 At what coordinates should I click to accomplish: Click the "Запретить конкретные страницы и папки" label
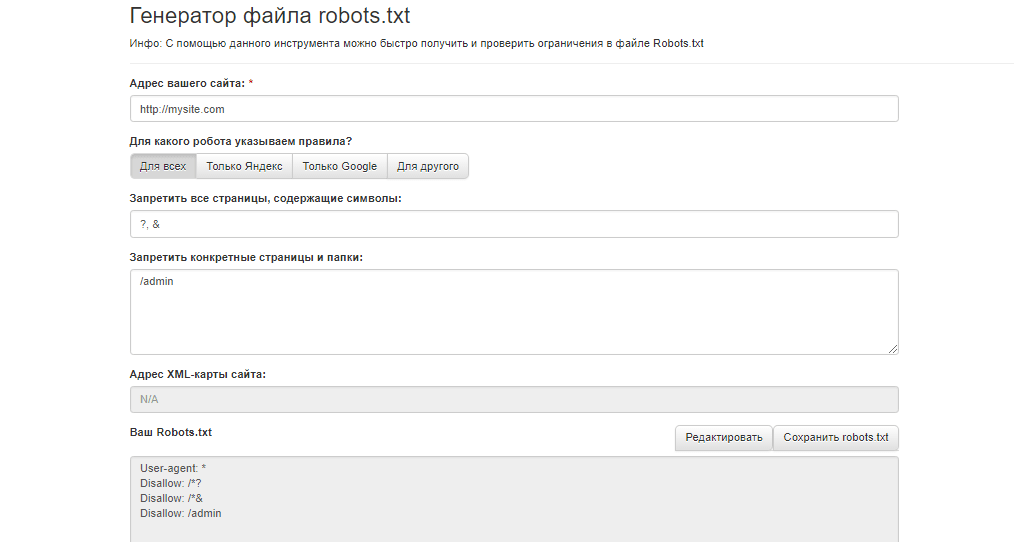coord(246,257)
